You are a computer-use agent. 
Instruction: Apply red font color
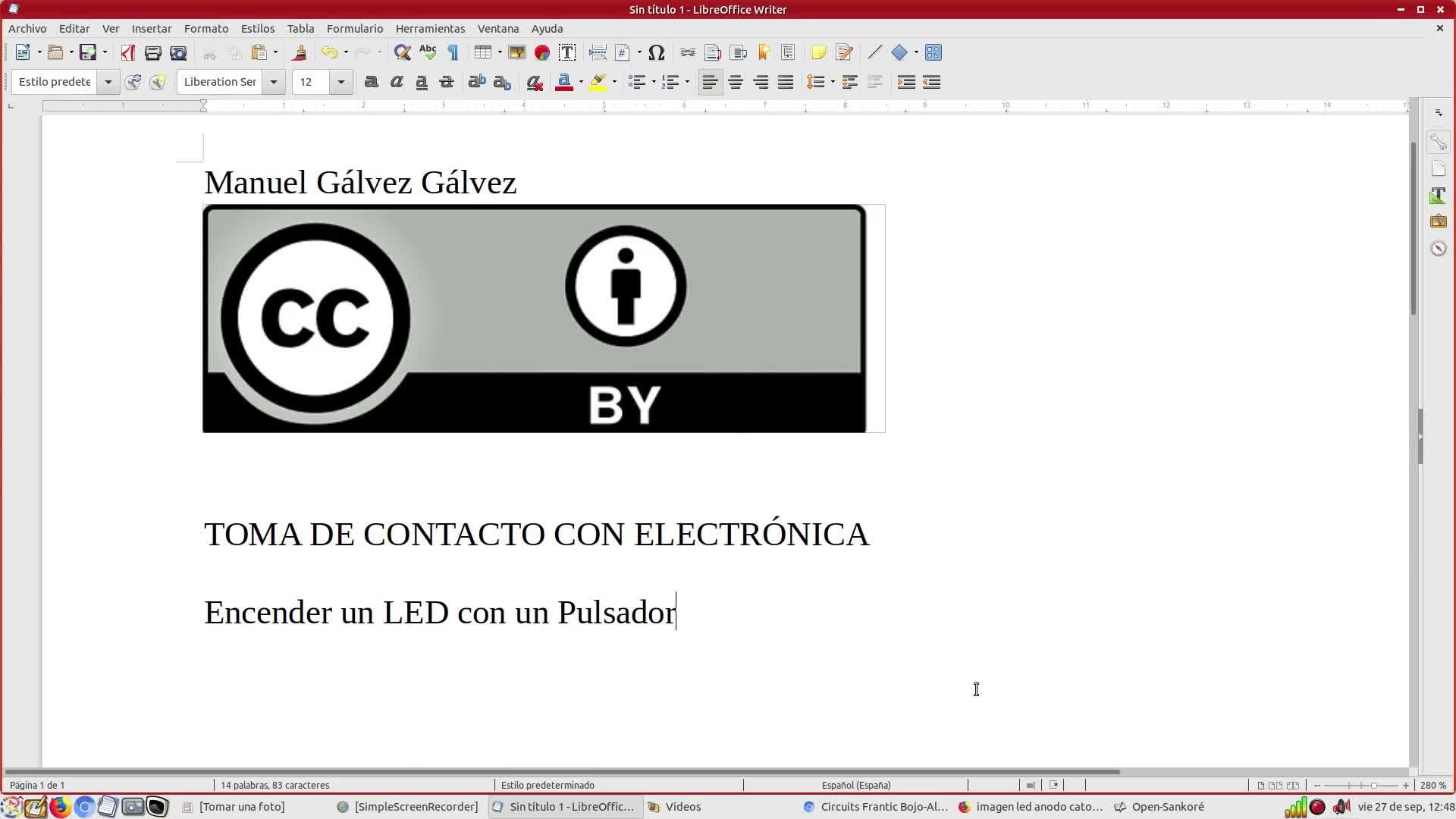tap(563, 82)
